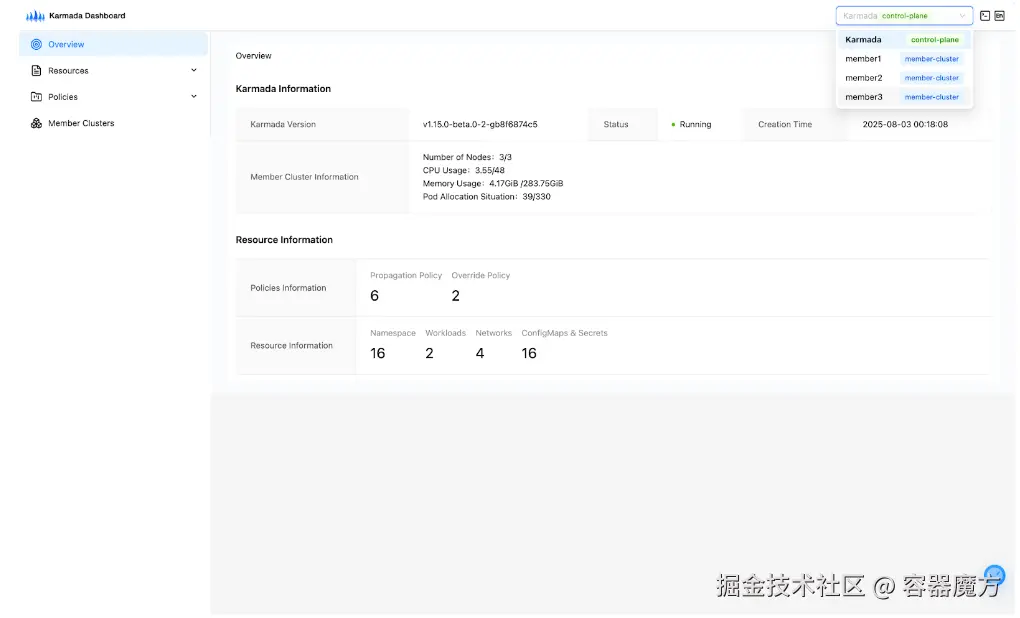Click the Pod Allocation Situation 39/330 line
The width and height of the screenshot is (1020, 618).
487,196
